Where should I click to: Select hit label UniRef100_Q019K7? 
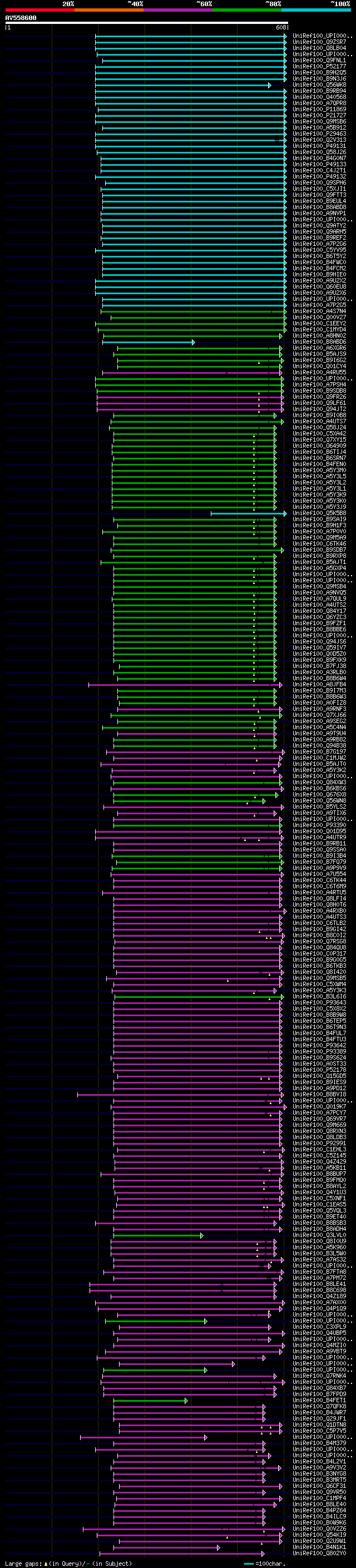[319, 1107]
